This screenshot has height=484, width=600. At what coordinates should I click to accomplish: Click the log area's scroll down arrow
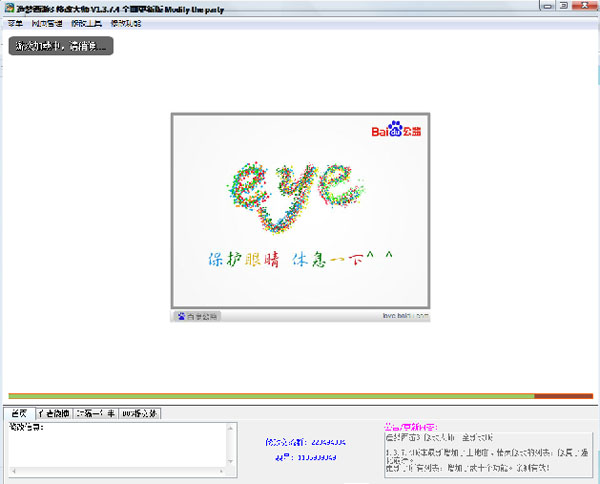[x=231, y=461]
